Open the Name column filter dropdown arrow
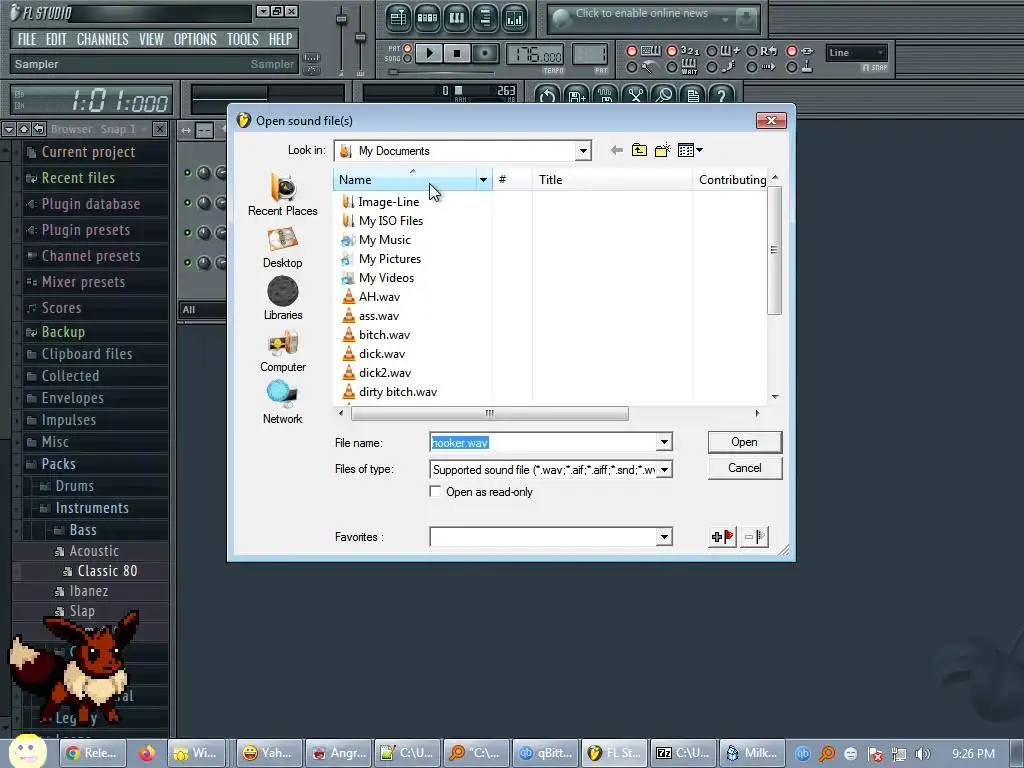 pyautogui.click(x=483, y=180)
